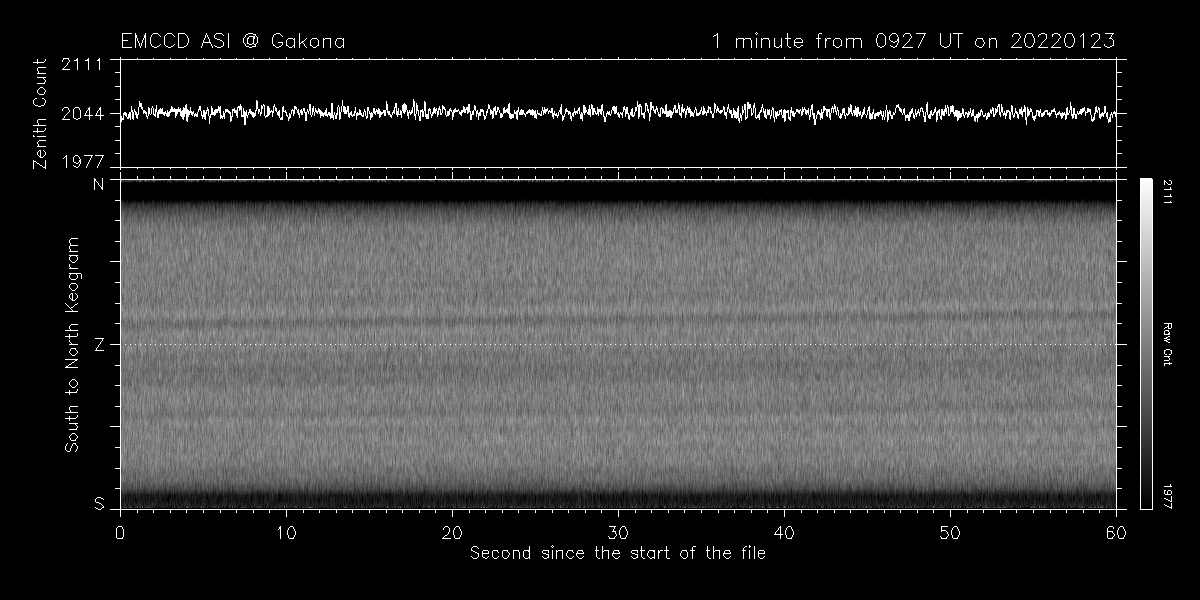This screenshot has width=1200, height=600.
Task: Click the 'South to North Keogram' axis label
Action: point(71,344)
